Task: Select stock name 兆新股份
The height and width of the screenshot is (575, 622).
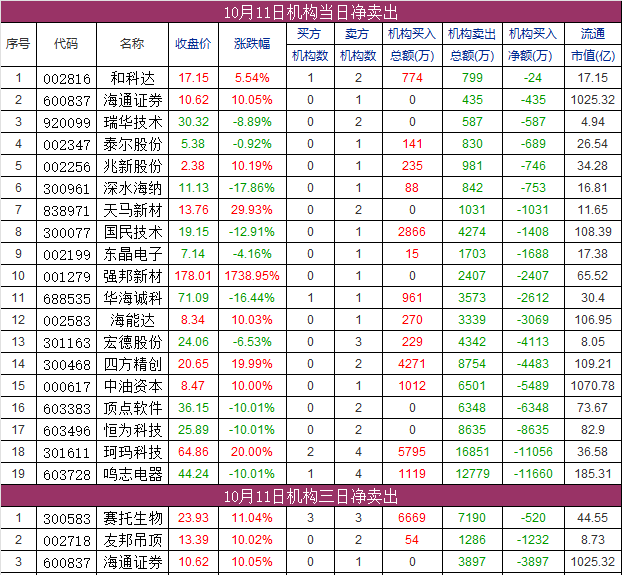Action: [x=132, y=166]
